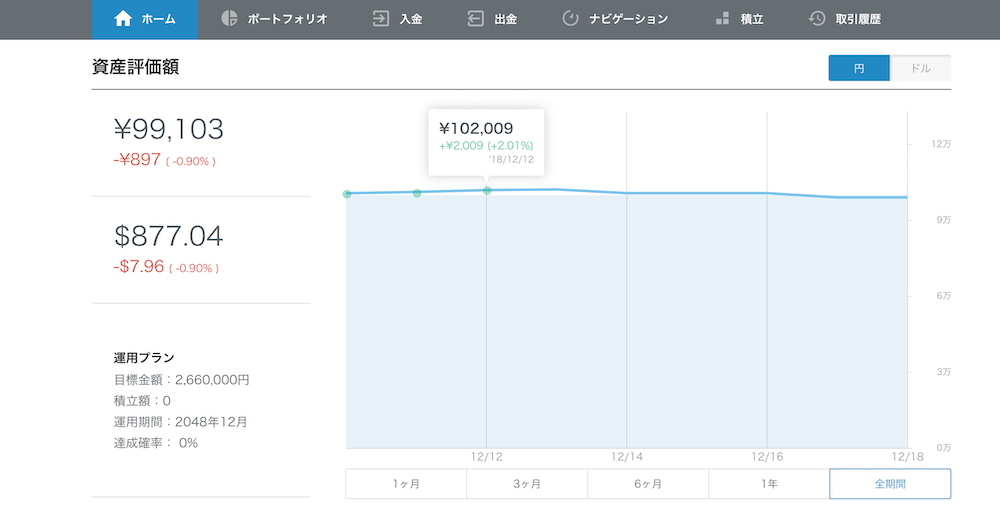
Task: Select the 1年 chart period
Action: tap(769, 484)
